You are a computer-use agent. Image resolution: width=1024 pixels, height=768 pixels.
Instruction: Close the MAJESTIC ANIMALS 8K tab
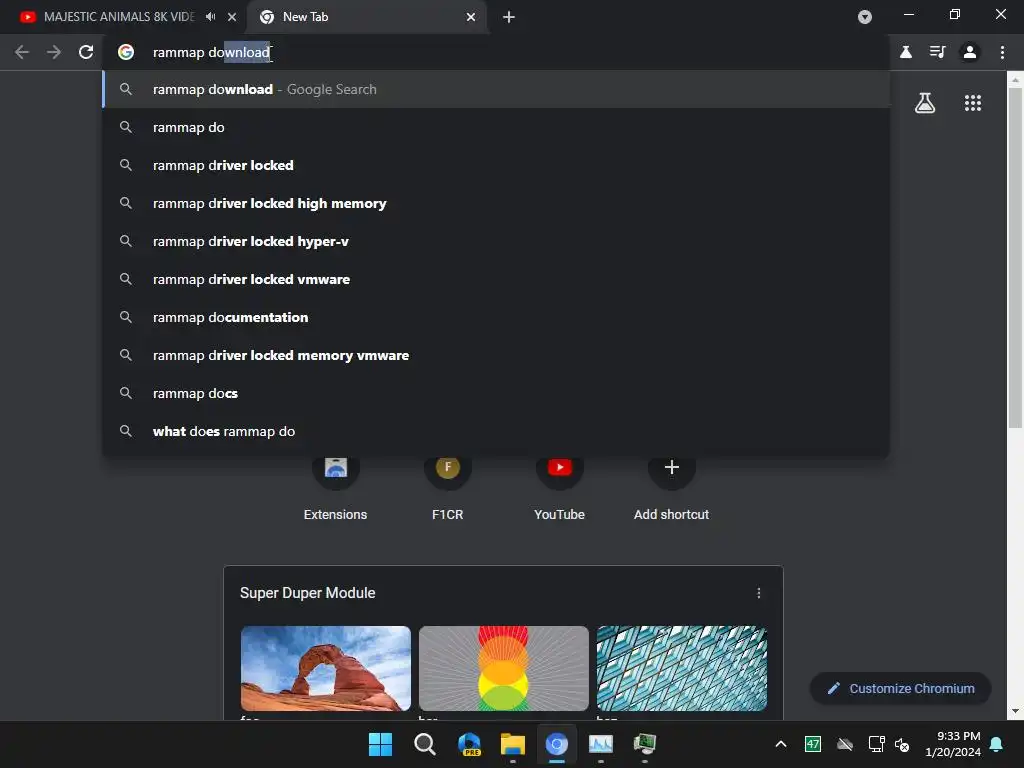point(232,17)
